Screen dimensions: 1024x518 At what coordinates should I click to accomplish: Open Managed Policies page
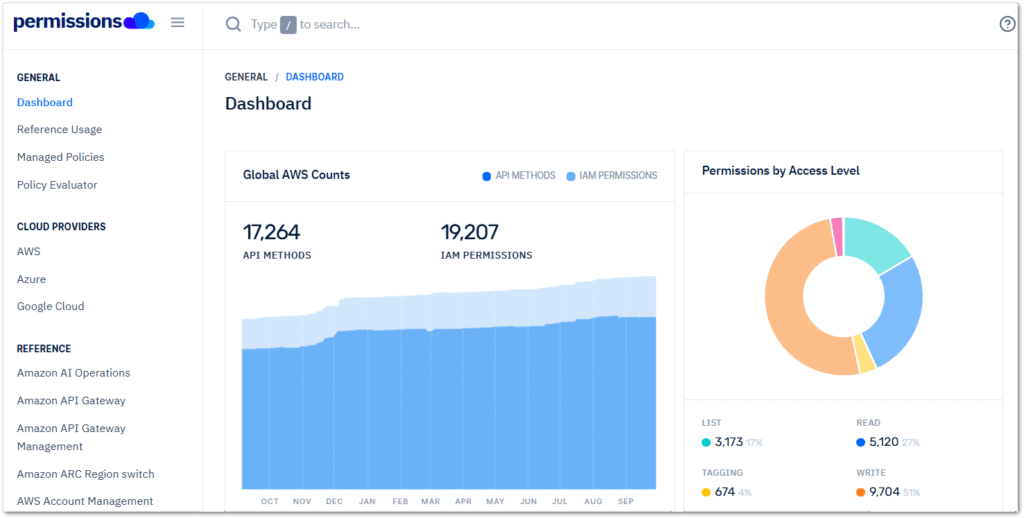click(60, 157)
